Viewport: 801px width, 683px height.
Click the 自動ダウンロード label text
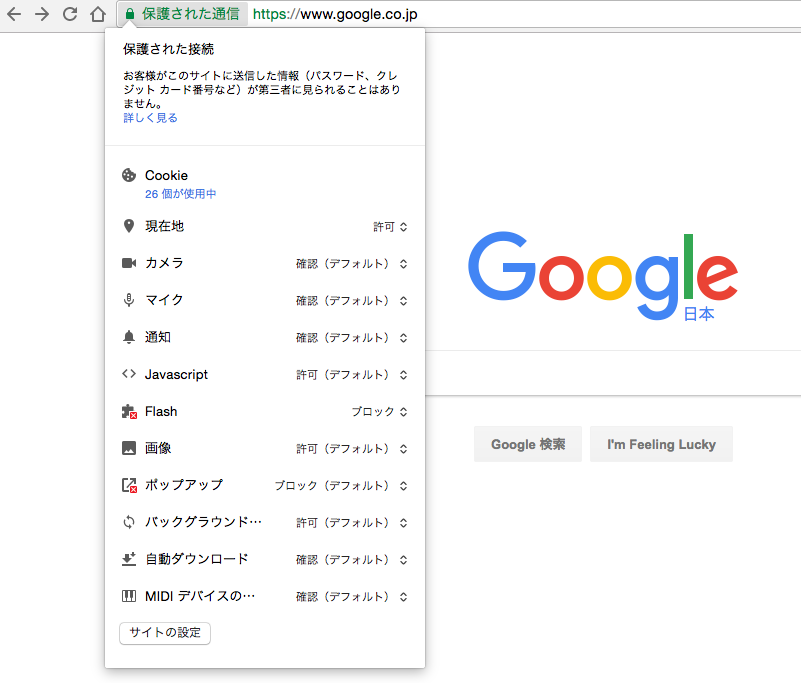pyautogui.click(x=197, y=559)
